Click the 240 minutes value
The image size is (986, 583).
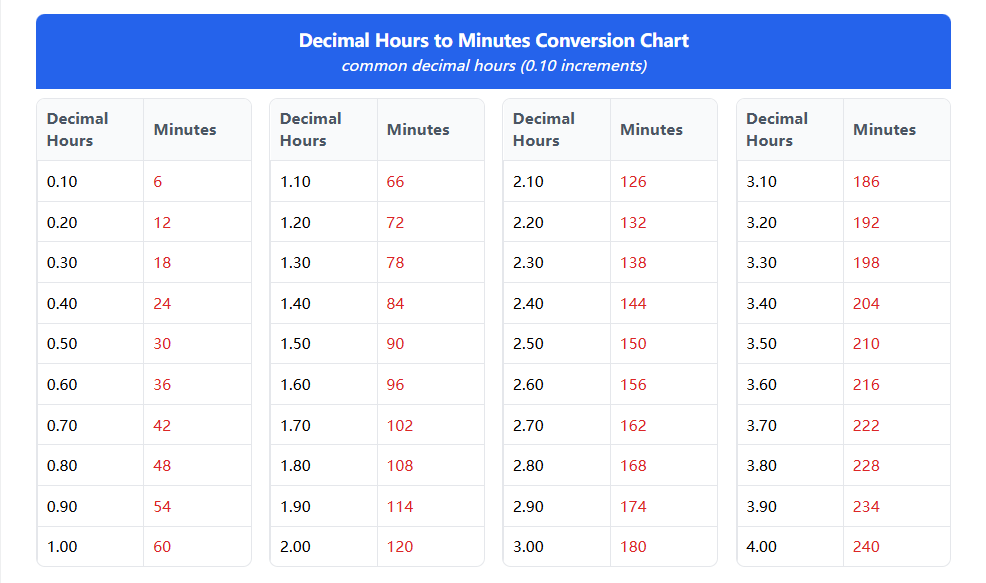(866, 547)
